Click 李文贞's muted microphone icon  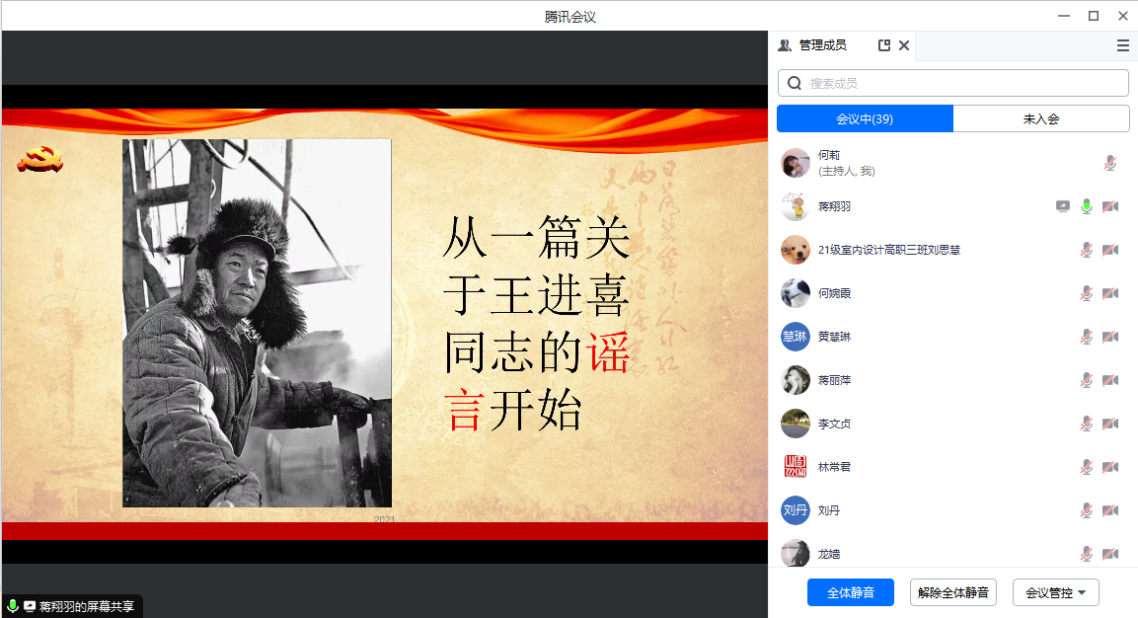1087,424
